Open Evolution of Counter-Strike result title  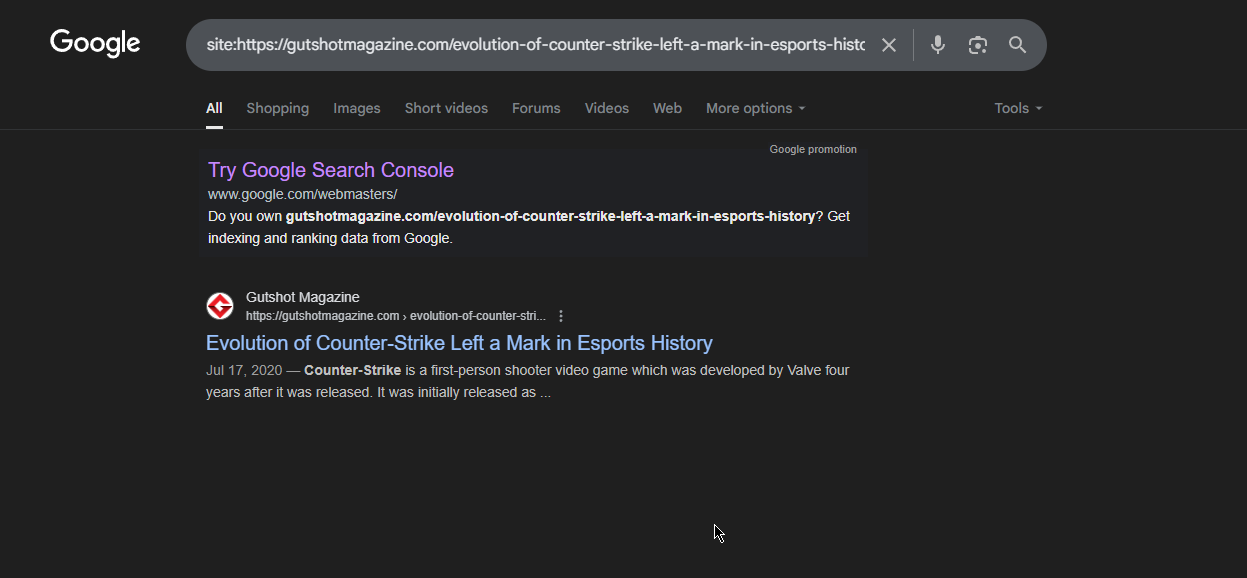(459, 343)
